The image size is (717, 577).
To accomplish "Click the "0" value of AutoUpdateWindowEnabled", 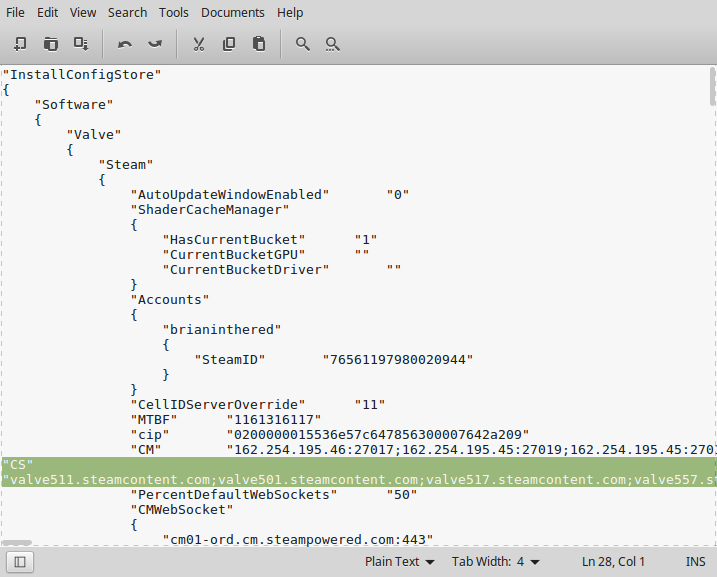I will (x=398, y=195).
